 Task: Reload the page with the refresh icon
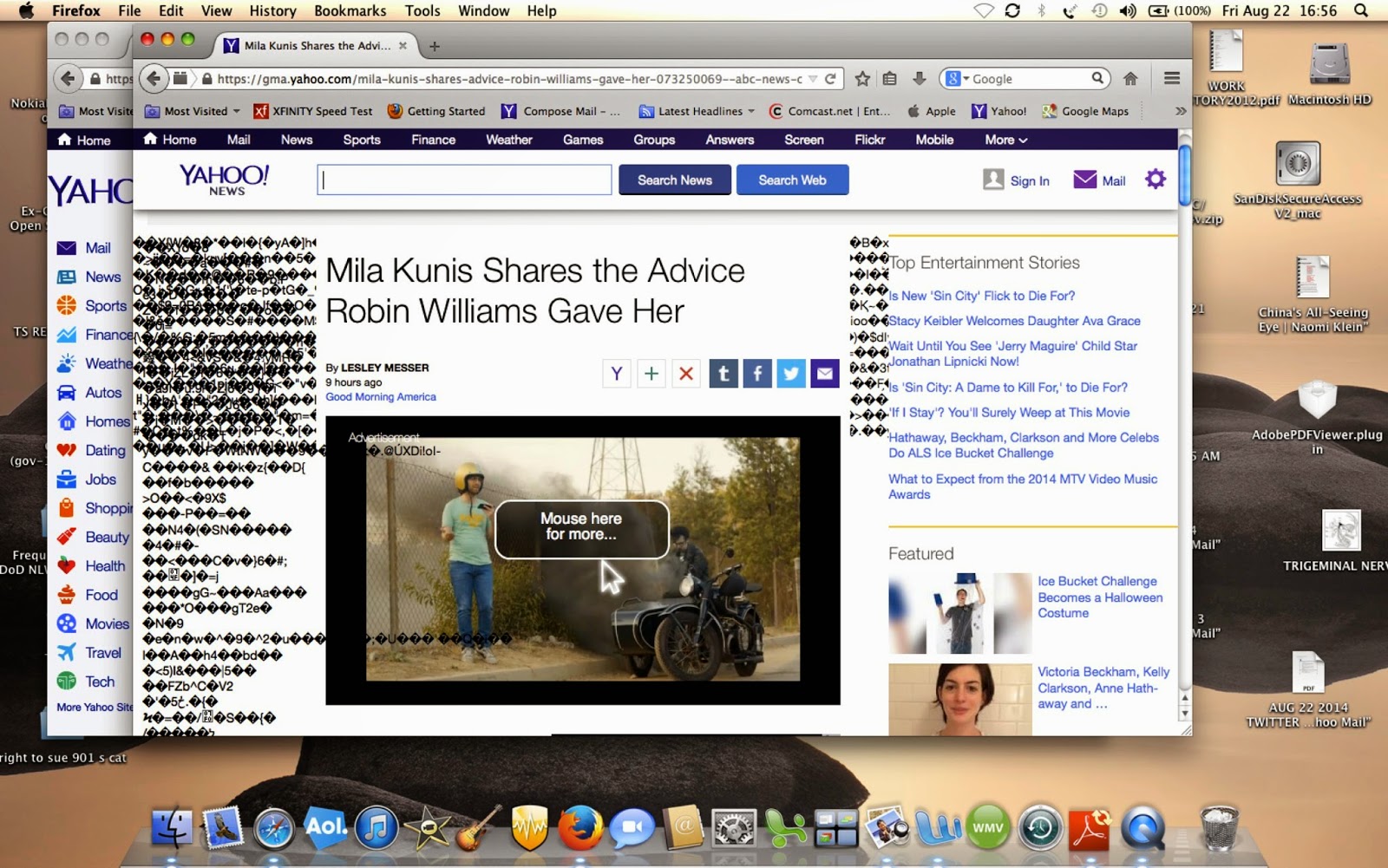[830, 79]
